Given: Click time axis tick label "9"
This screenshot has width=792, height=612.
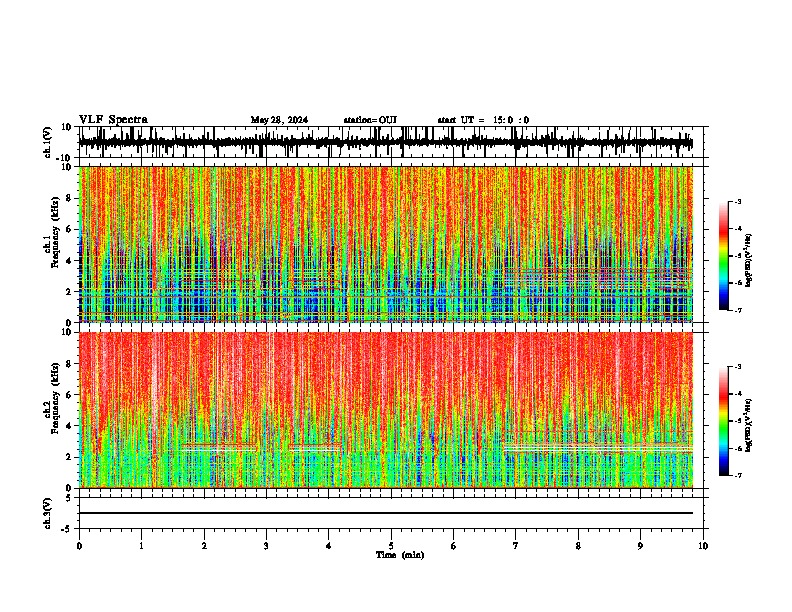Looking at the screenshot, I should coord(640,546).
